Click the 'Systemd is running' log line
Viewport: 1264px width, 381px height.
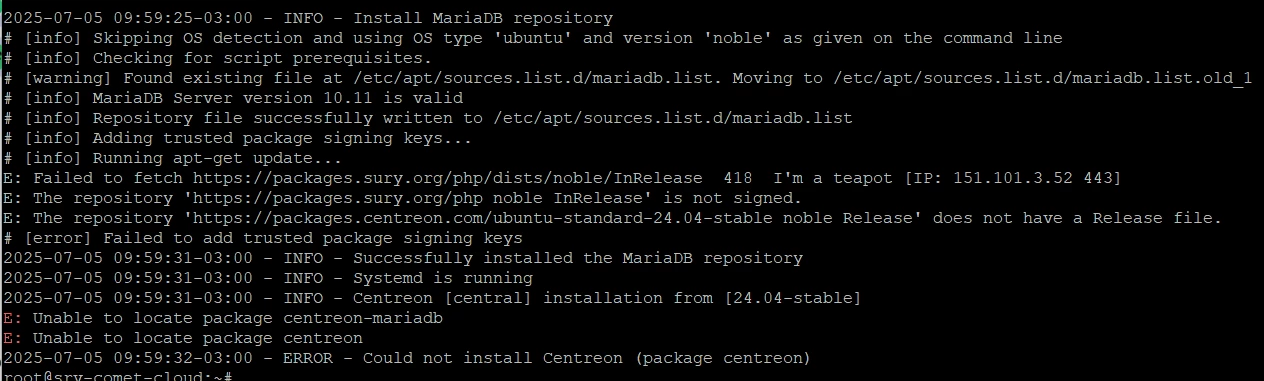(x=267, y=278)
